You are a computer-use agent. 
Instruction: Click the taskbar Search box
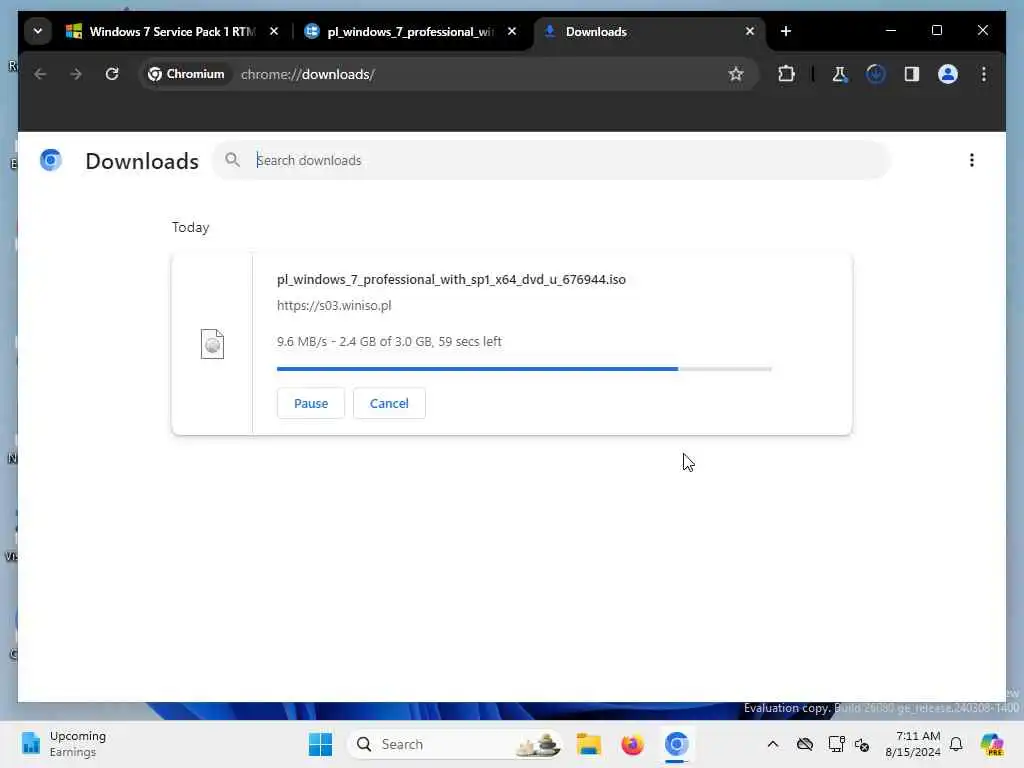[455, 744]
